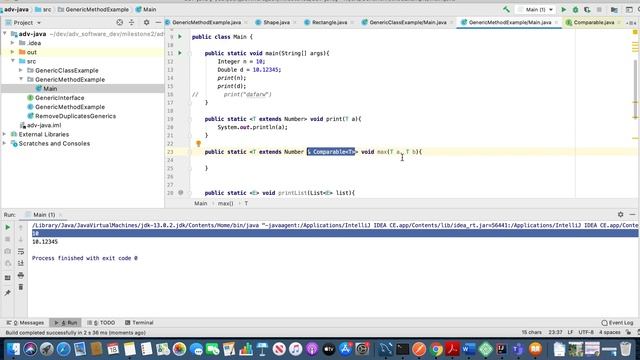
Task: Run Main with the top toolbar play icon
Action: click(x=564, y=9)
